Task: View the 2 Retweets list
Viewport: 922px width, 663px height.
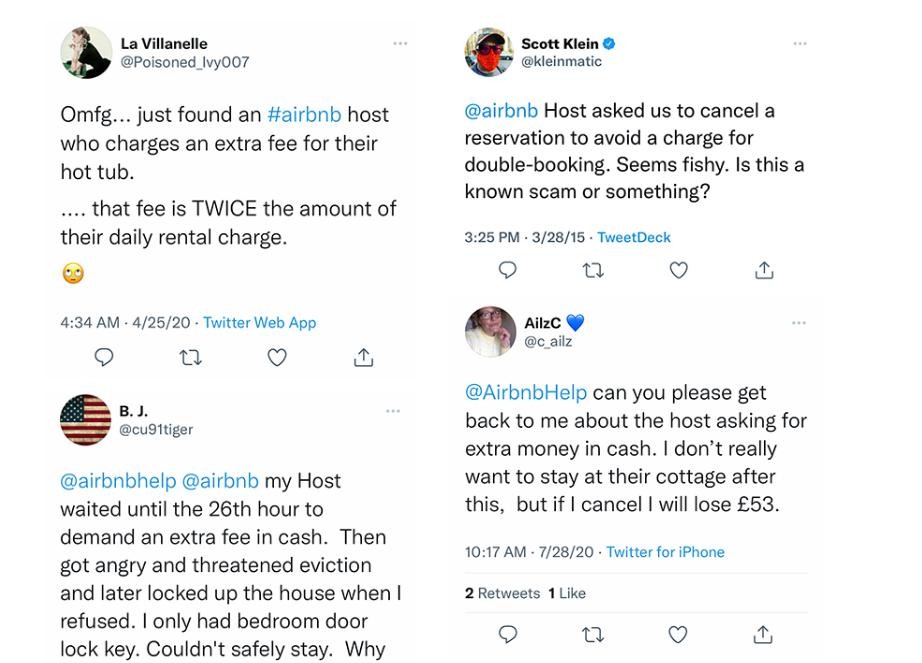Action: click(502, 593)
